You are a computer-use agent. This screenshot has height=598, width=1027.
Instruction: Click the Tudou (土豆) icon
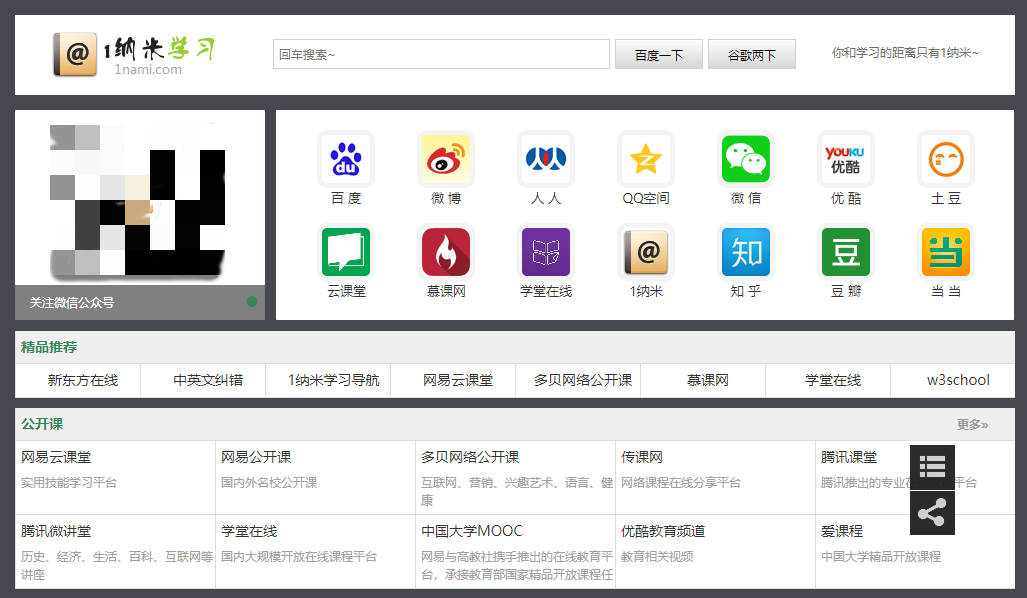point(946,159)
